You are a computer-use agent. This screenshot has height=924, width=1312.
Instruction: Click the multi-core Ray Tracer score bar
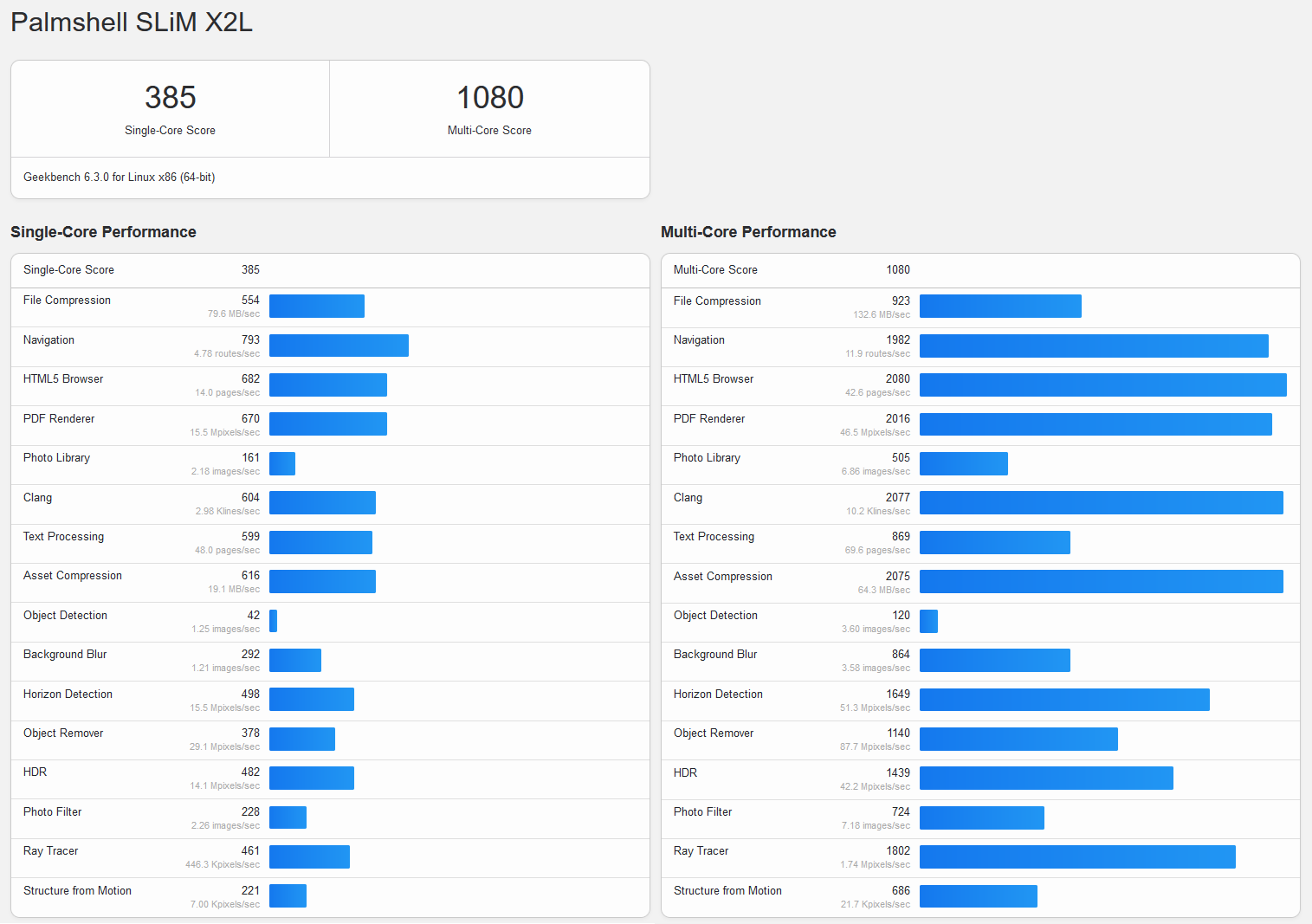[1077, 856]
